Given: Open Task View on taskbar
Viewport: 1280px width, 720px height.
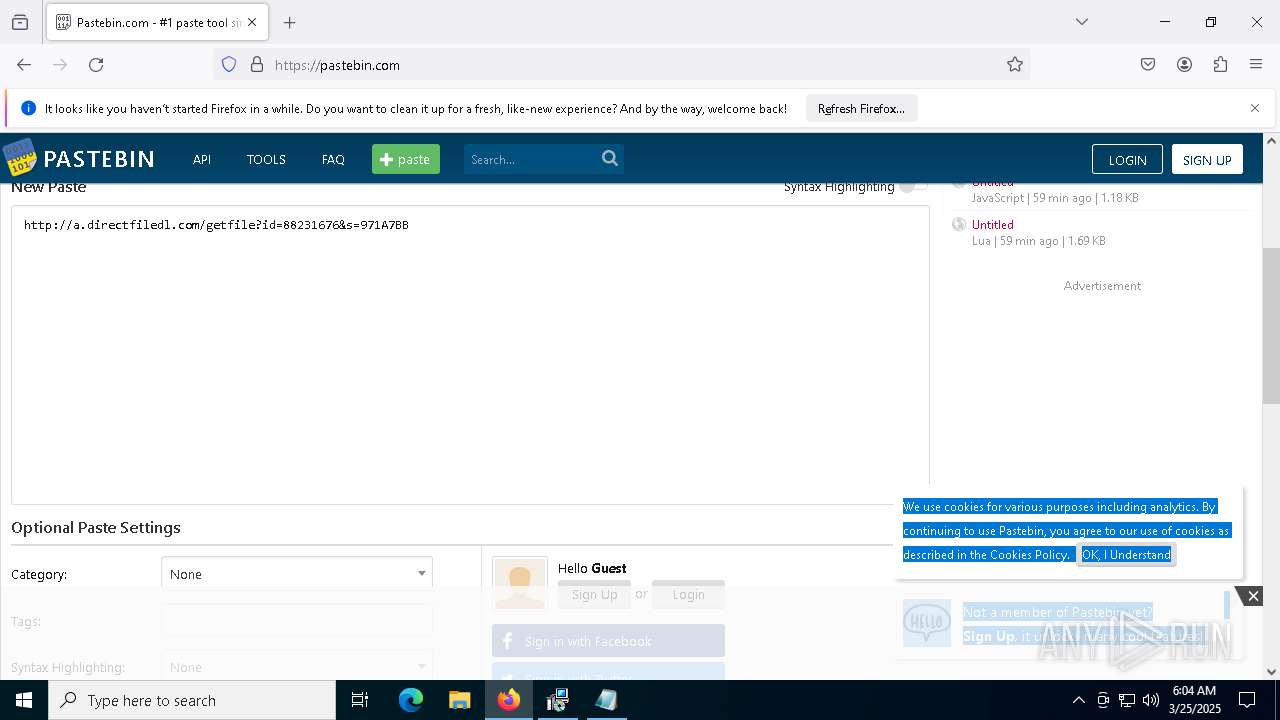Looking at the screenshot, I should pyautogui.click(x=360, y=700).
